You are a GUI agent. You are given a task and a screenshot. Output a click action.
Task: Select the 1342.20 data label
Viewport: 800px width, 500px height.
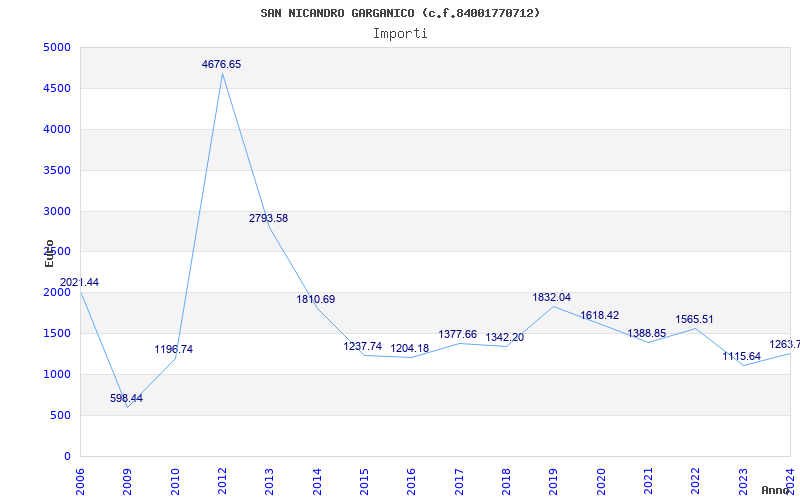[x=505, y=337]
